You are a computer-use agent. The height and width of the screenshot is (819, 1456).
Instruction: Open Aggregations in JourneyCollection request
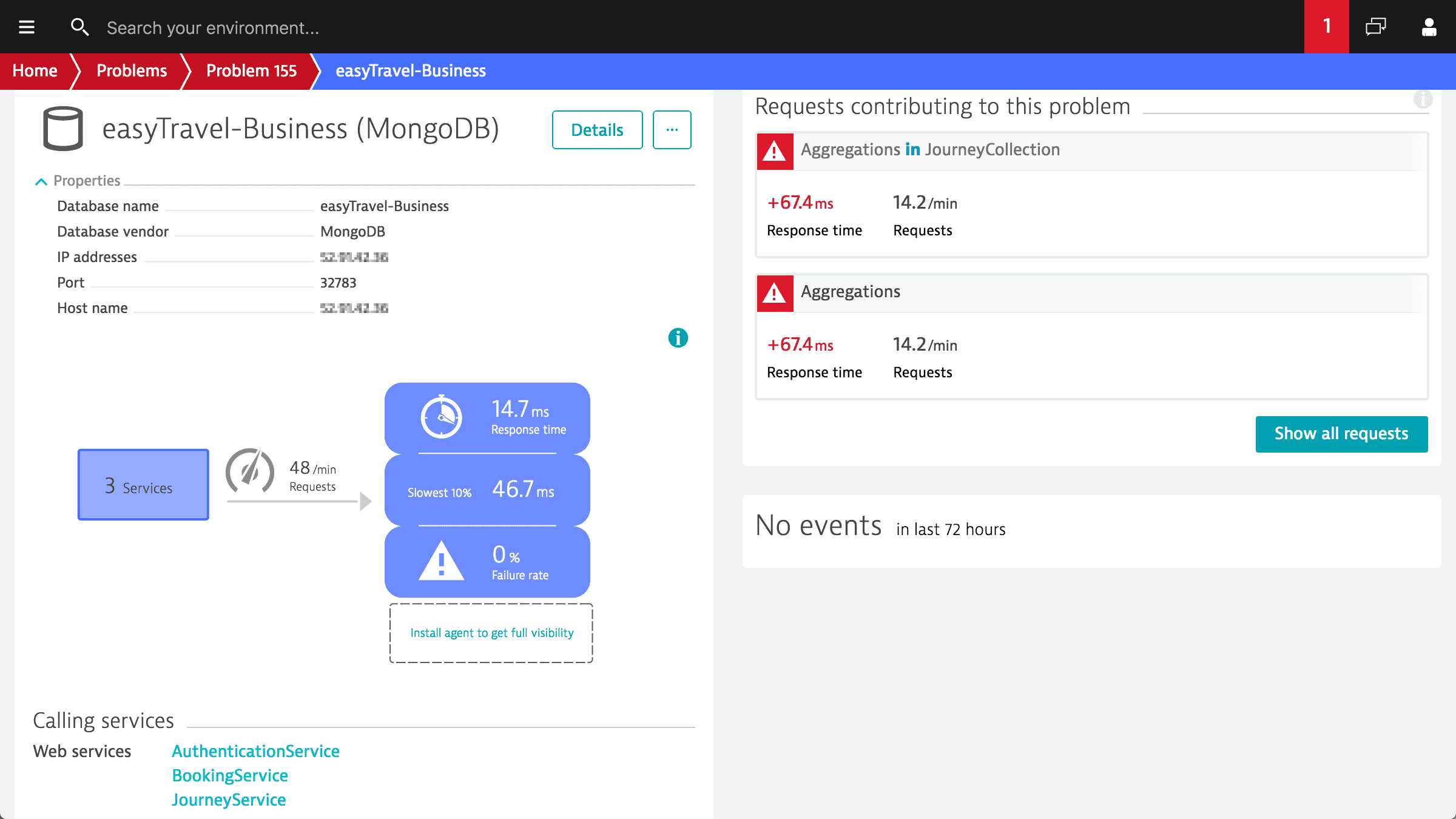point(930,150)
